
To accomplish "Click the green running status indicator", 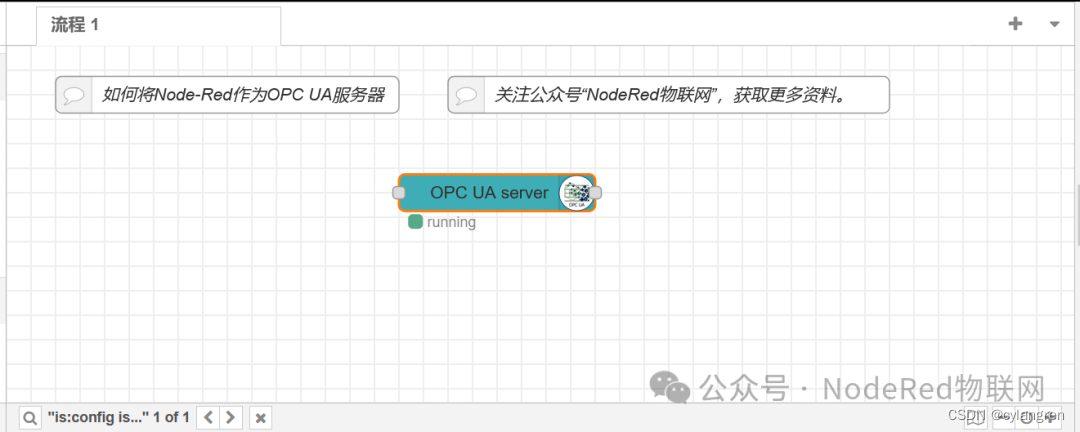I will (415, 222).
